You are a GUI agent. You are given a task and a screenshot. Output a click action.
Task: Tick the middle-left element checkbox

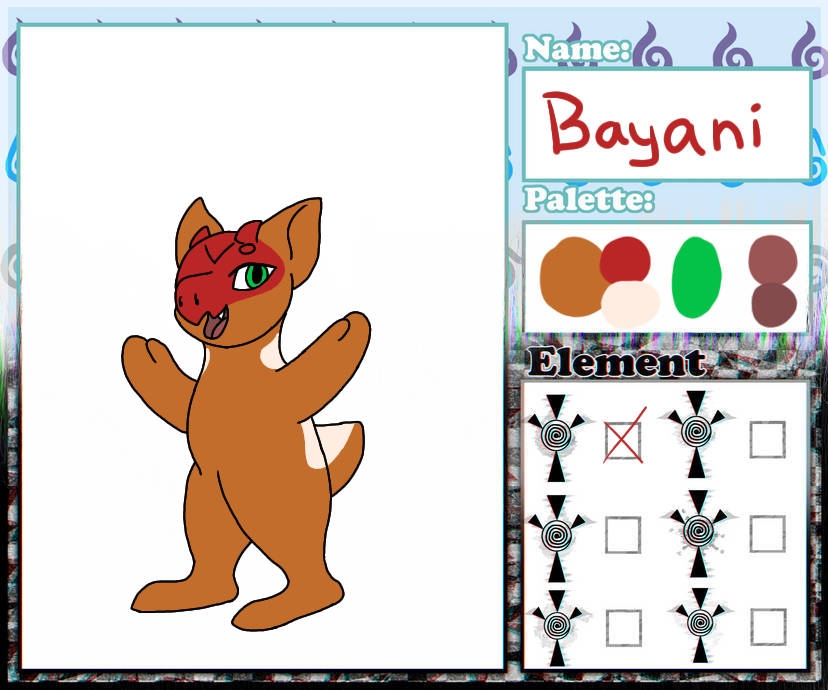coord(623,535)
